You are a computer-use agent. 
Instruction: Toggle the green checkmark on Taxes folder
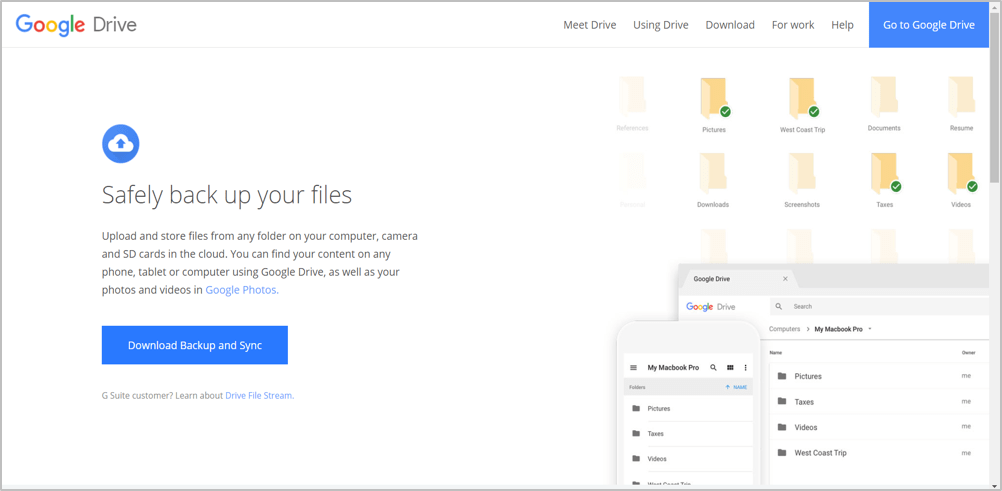pos(896,186)
